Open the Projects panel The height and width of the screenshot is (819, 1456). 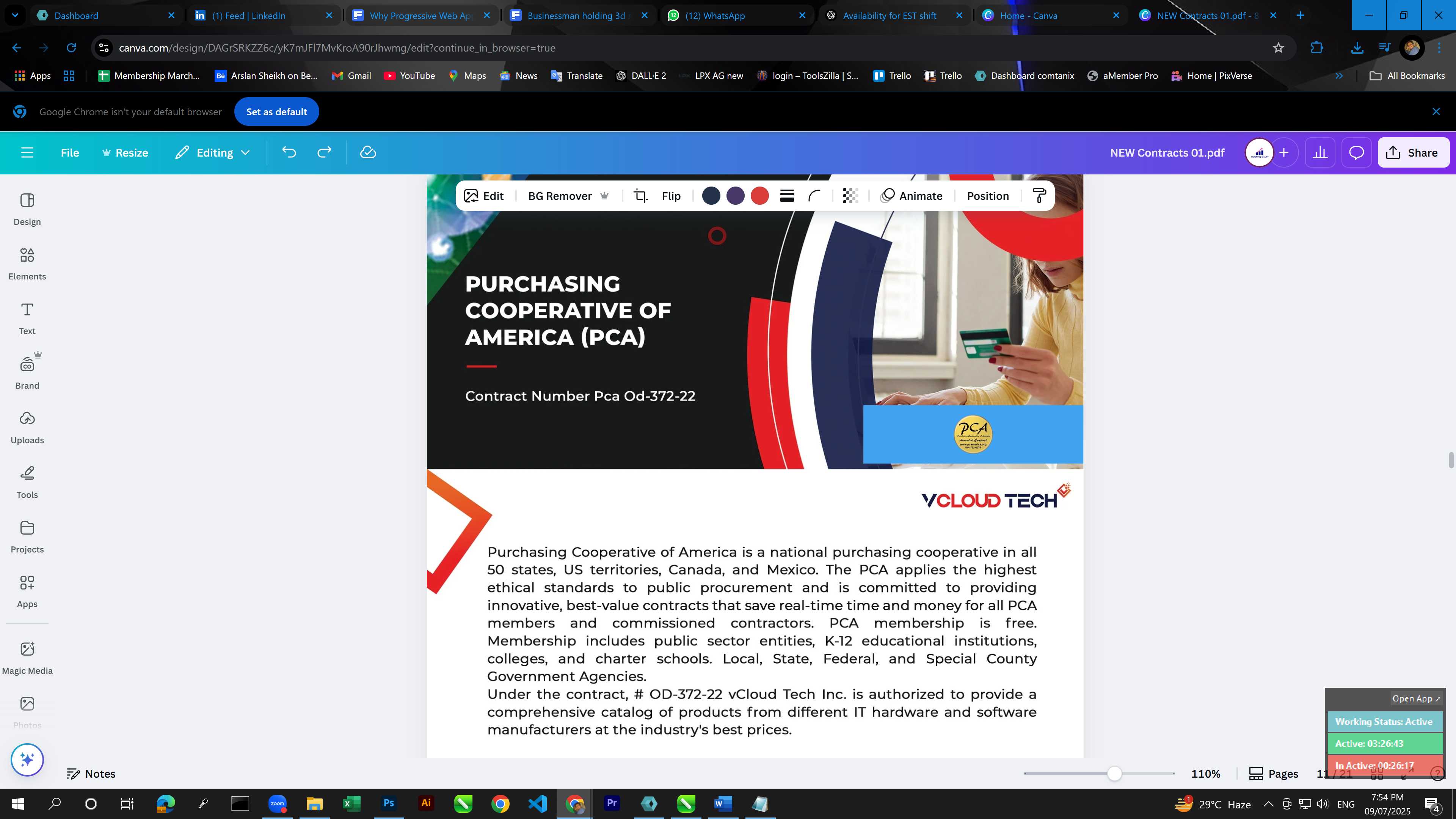click(x=27, y=537)
